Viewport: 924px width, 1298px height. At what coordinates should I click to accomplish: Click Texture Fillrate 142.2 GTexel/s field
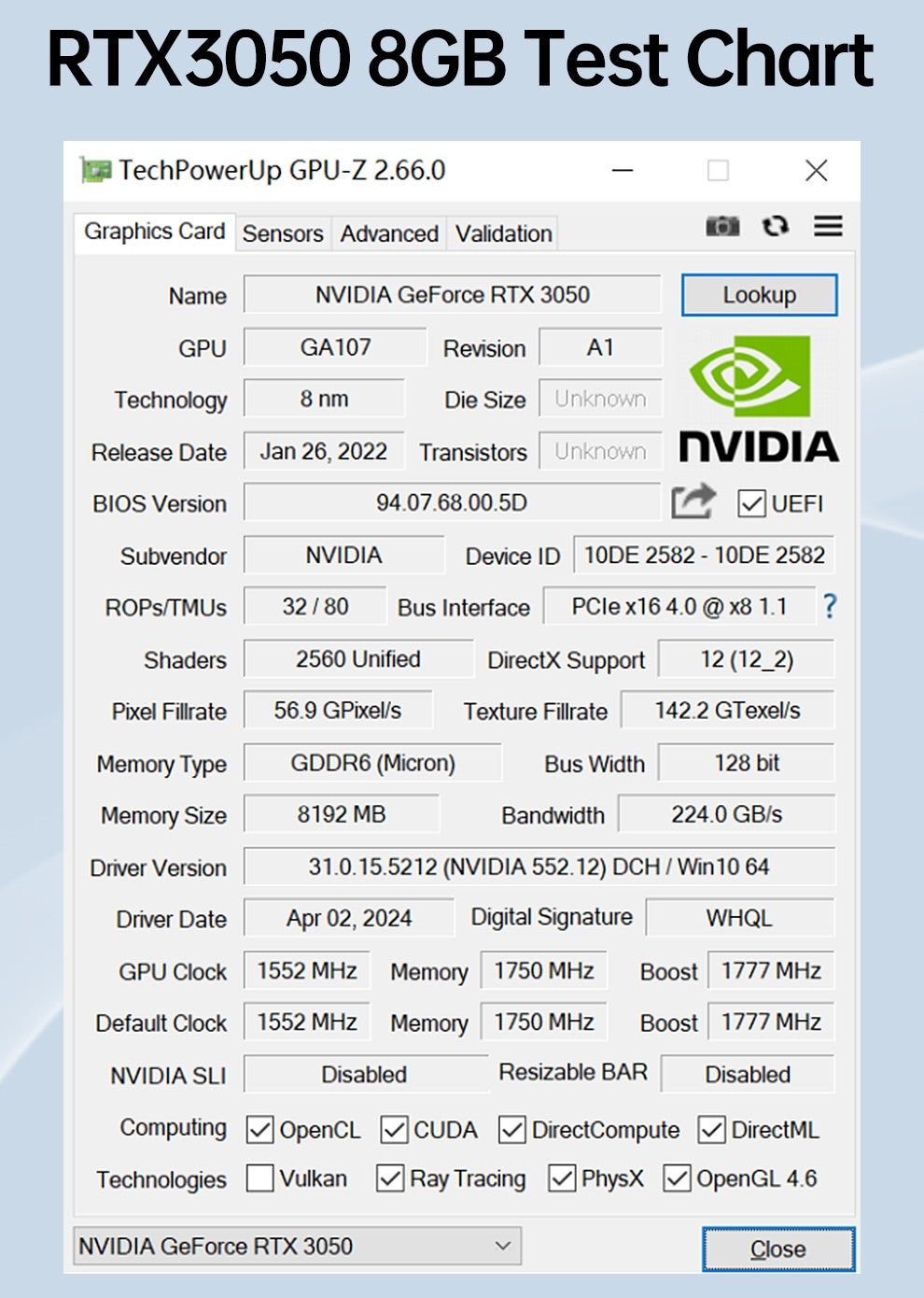727,710
